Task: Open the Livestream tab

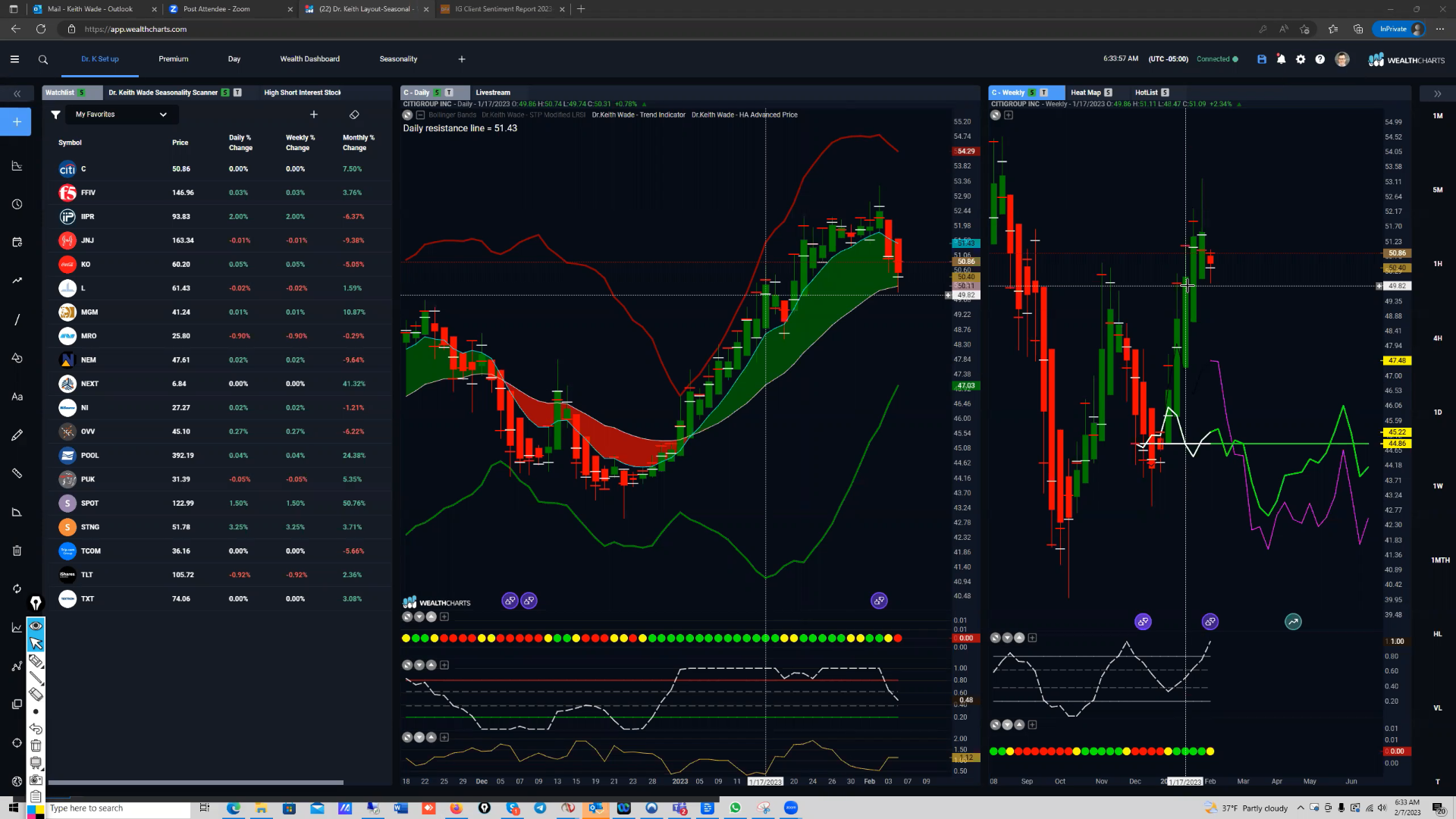Action: pyautogui.click(x=493, y=93)
